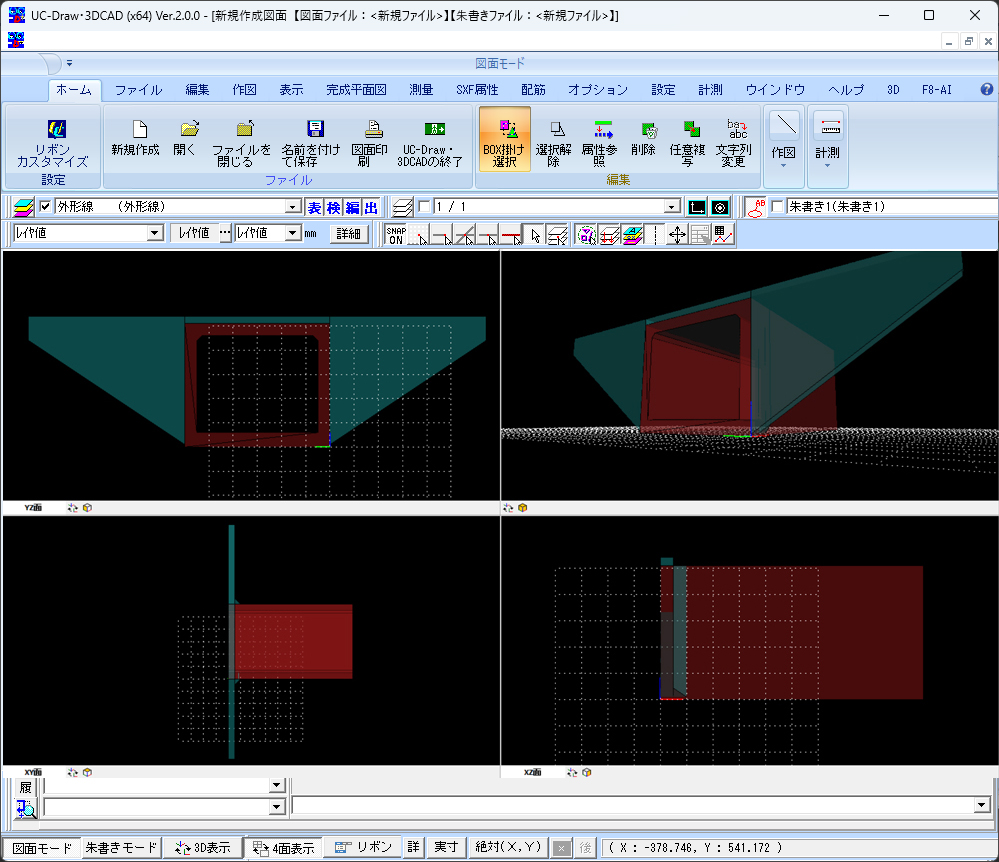Switch to the 作図 ribbon tab
This screenshot has width=999, height=862.
click(244, 90)
